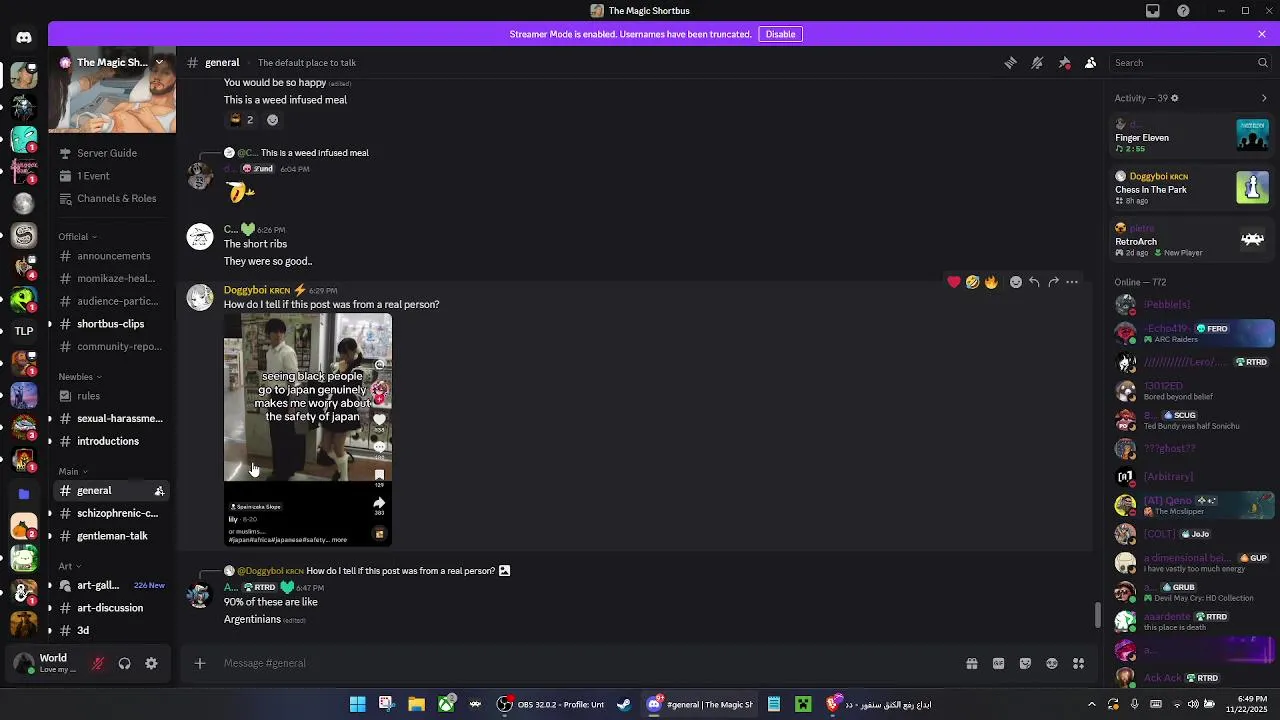The height and width of the screenshot is (720, 1280).
Task: Click the chat scrollbar thumb
Action: tap(1097, 615)
